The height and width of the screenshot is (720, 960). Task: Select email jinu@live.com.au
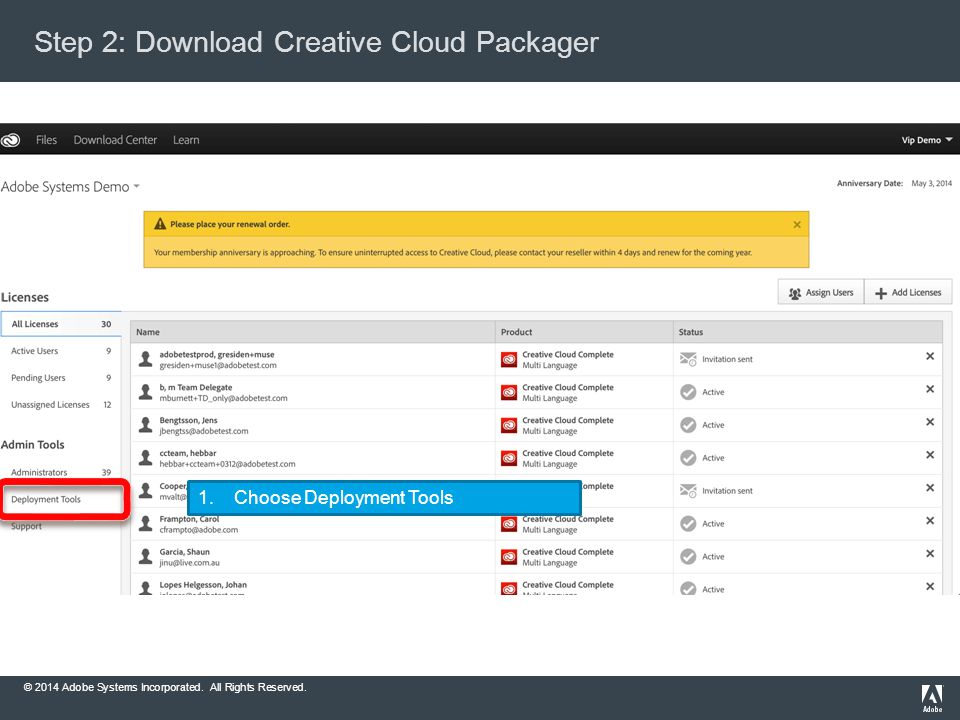[x=189, y=563]
